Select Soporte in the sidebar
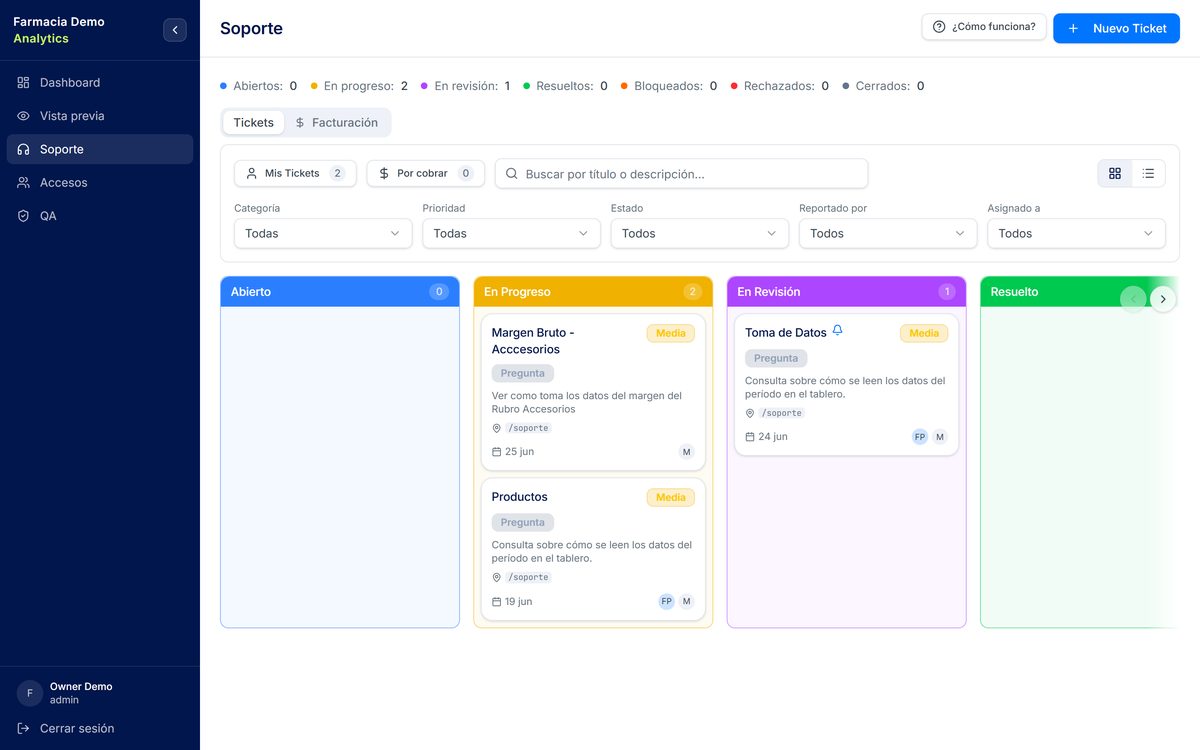This screenshot has height=750, width=1200. 100,149
